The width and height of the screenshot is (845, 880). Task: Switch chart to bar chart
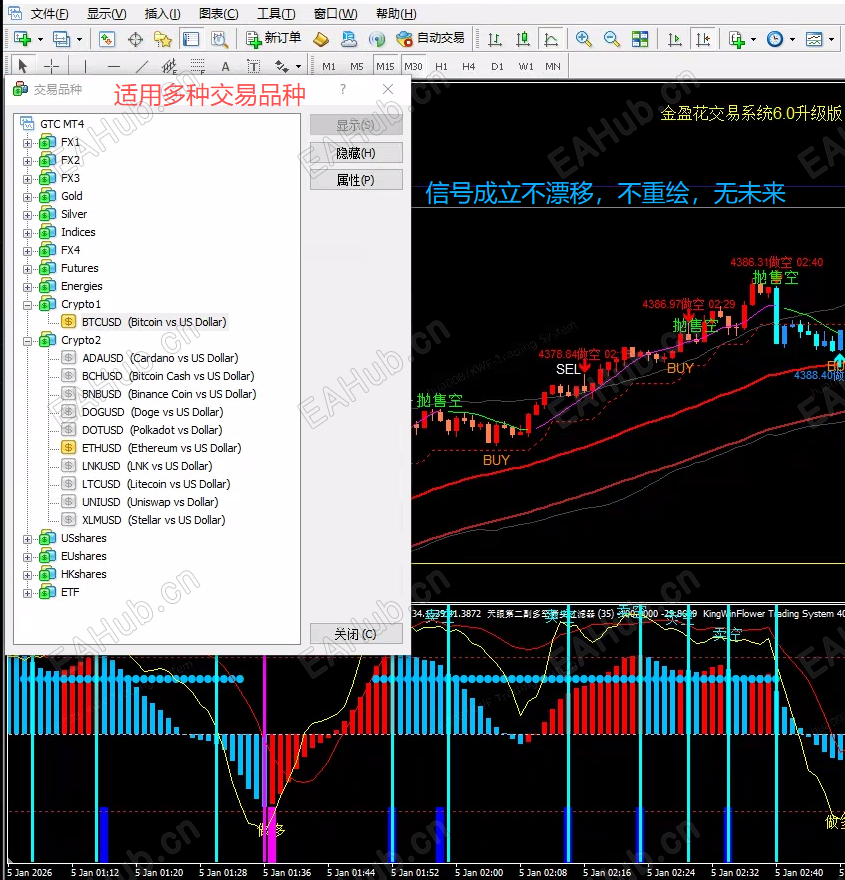pyautogui.click(x=494, y=39)
